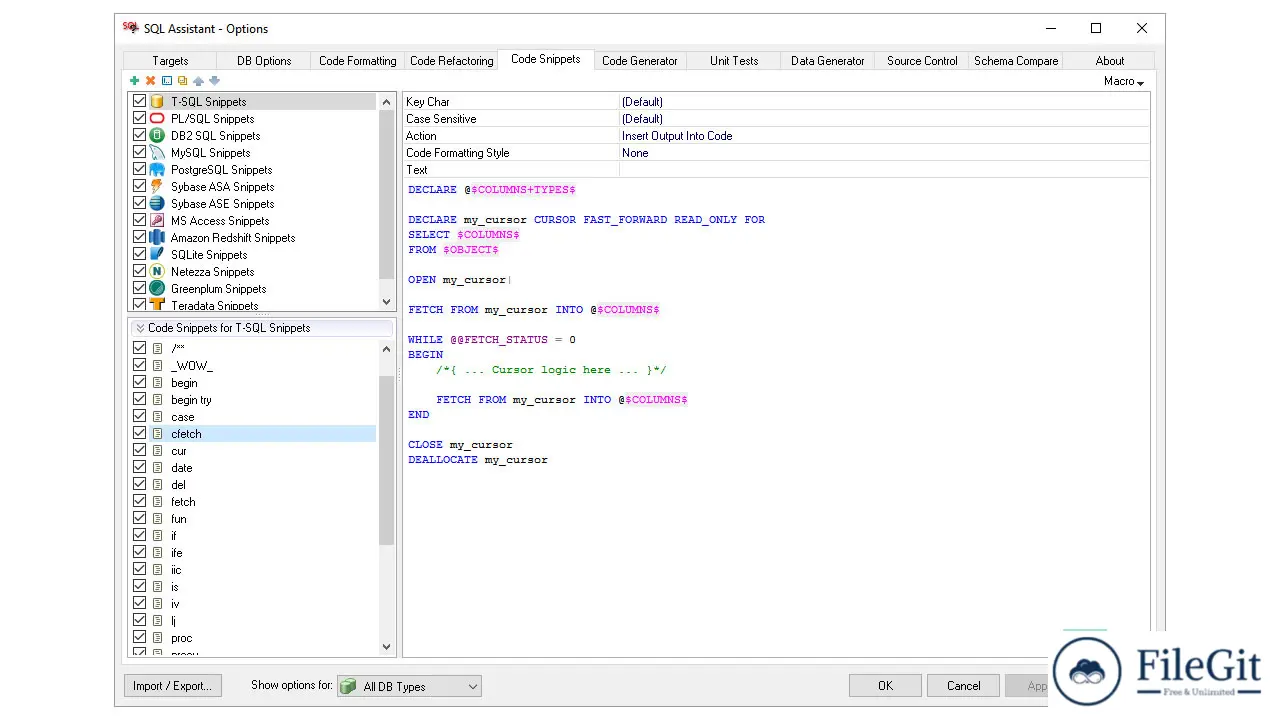Select the Netezza Snippets icon

(157, 272)
